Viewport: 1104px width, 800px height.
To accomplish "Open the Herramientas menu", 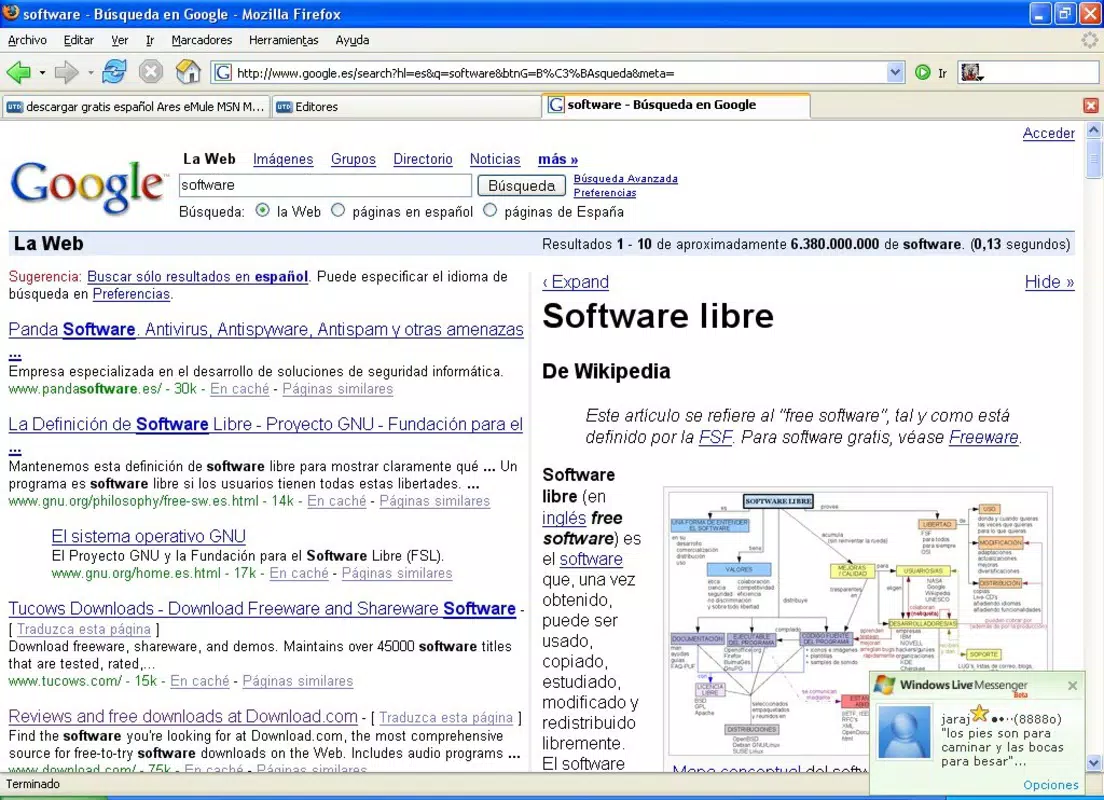I will [x=283, y=40].
